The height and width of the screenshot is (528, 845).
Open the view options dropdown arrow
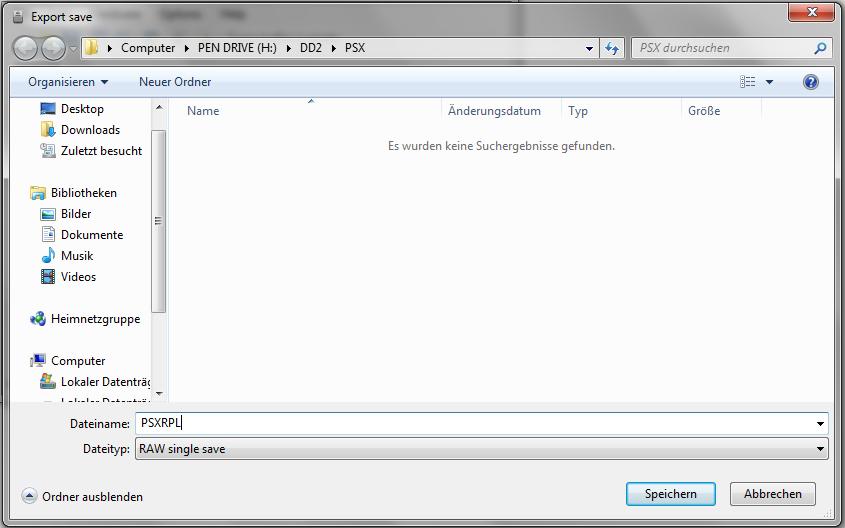[770, 82]
